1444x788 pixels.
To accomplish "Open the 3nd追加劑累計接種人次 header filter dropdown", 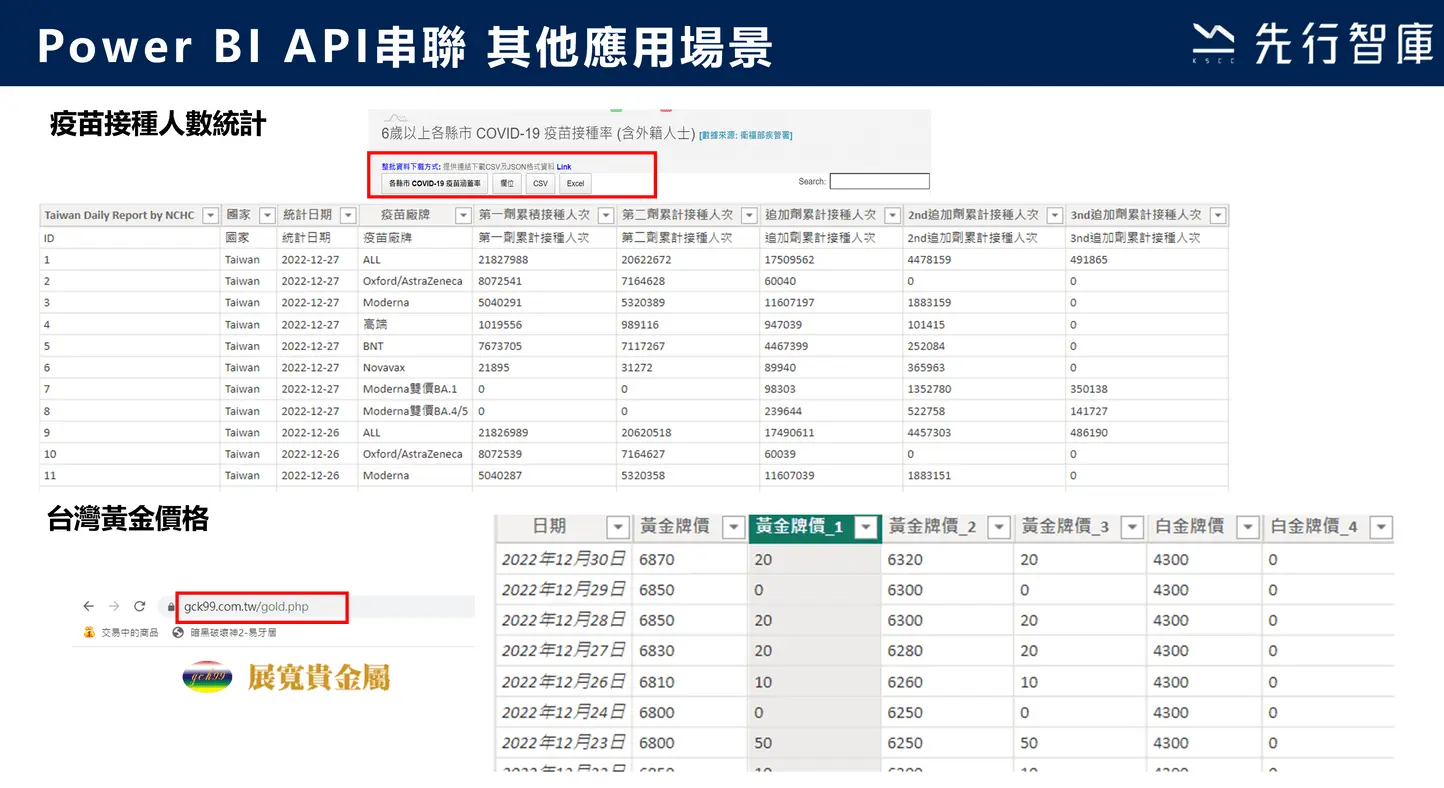I will [x=1217, y=215].
